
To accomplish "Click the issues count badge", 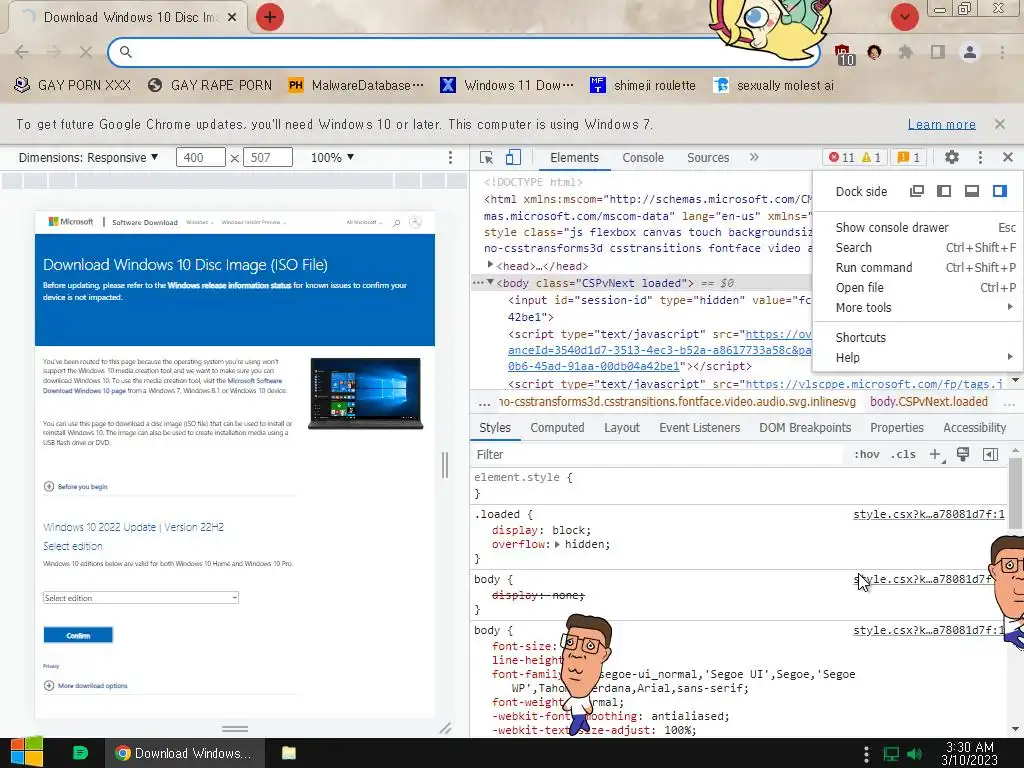I will pos(908,157).
